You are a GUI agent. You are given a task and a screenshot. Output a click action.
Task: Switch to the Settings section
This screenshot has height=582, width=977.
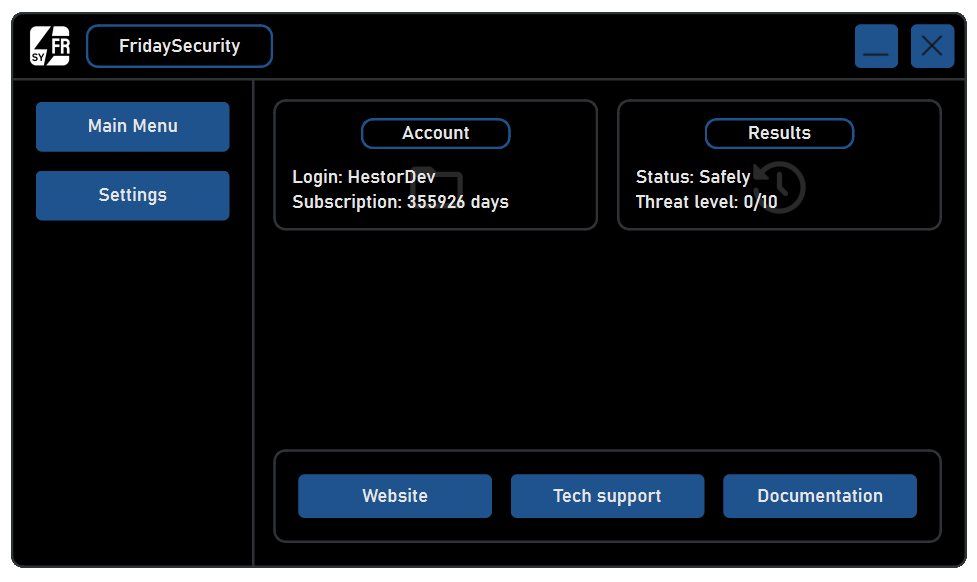point(132,195)
